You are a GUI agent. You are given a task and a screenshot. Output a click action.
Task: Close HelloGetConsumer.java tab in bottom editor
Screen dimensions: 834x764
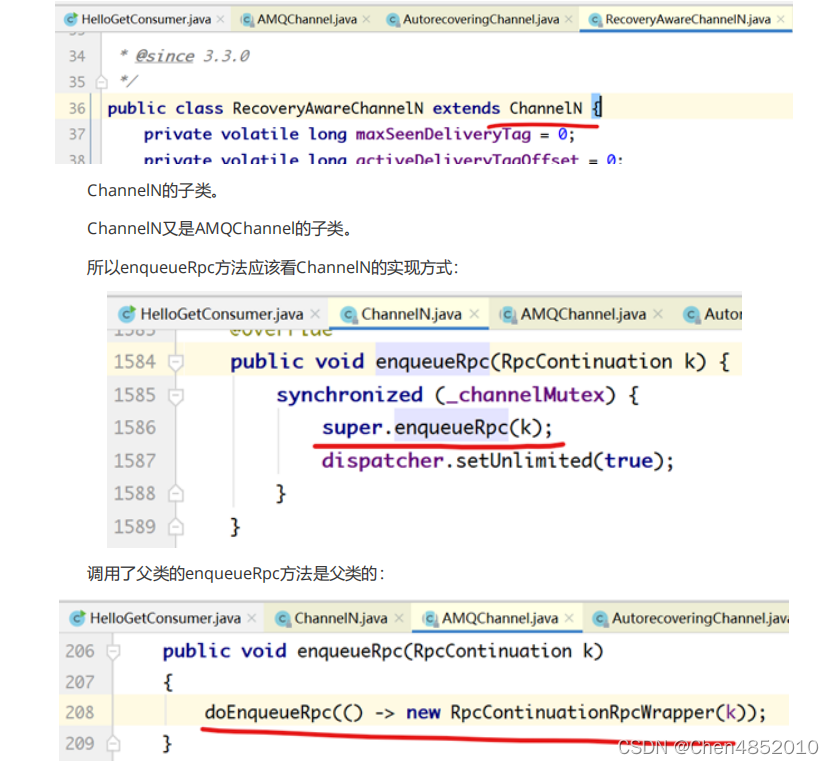click(x=252, y=618)
